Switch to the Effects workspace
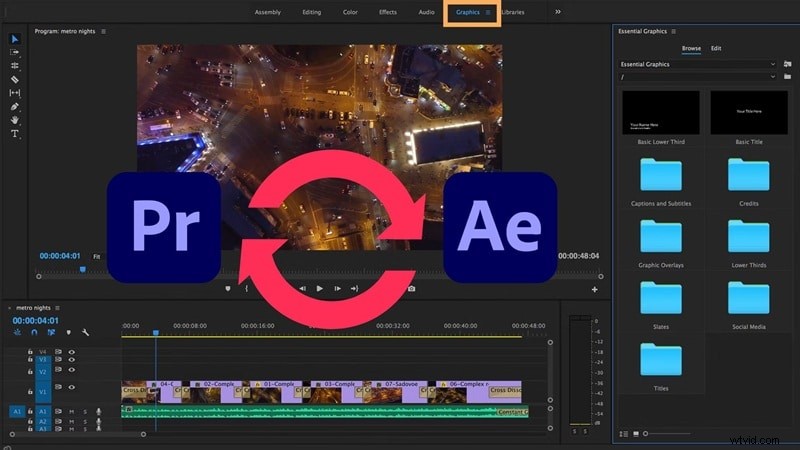This screenshot has height=450, width=800. [x=388, y=12]
